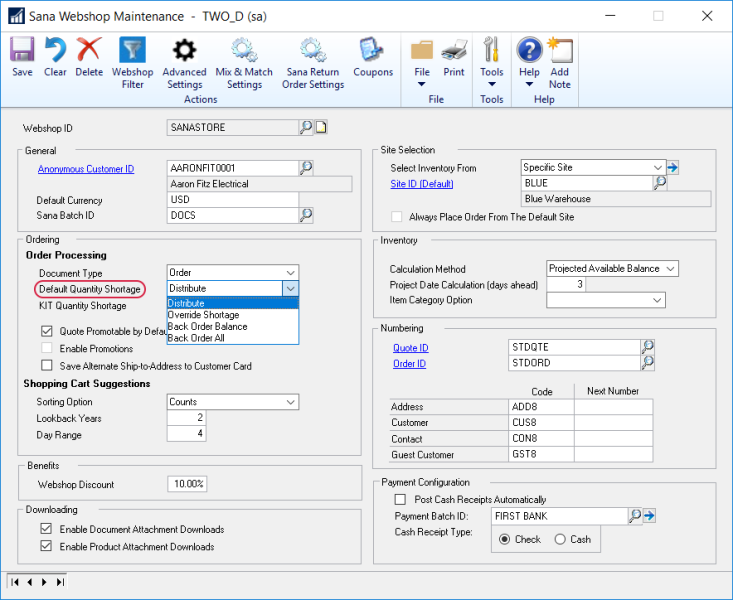Go to previous record navigation arrow
The width and height of the screenshot is (733, 600).
click(30, 582)
